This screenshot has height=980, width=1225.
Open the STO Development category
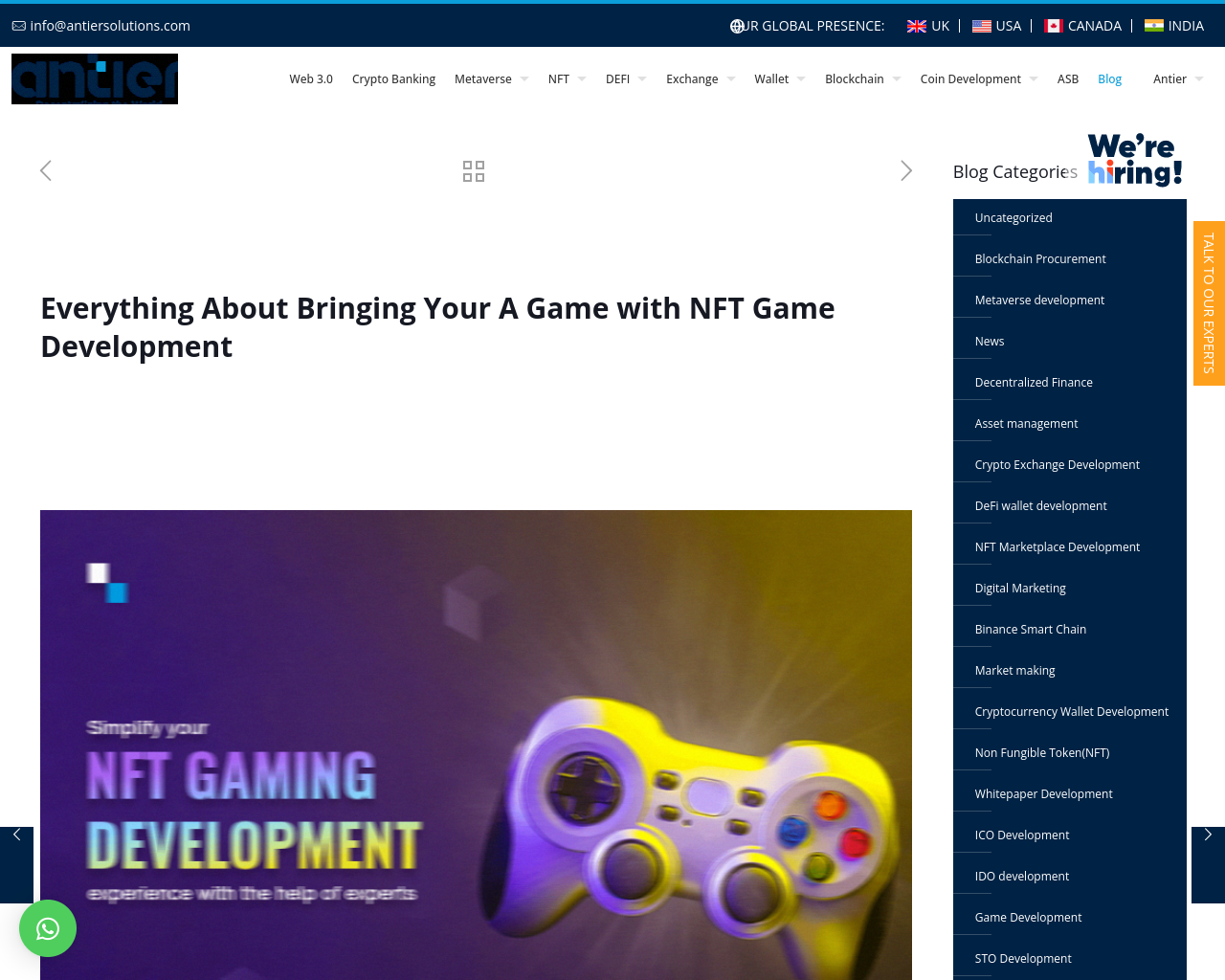pyautogui.click(x=1023, y=959)
